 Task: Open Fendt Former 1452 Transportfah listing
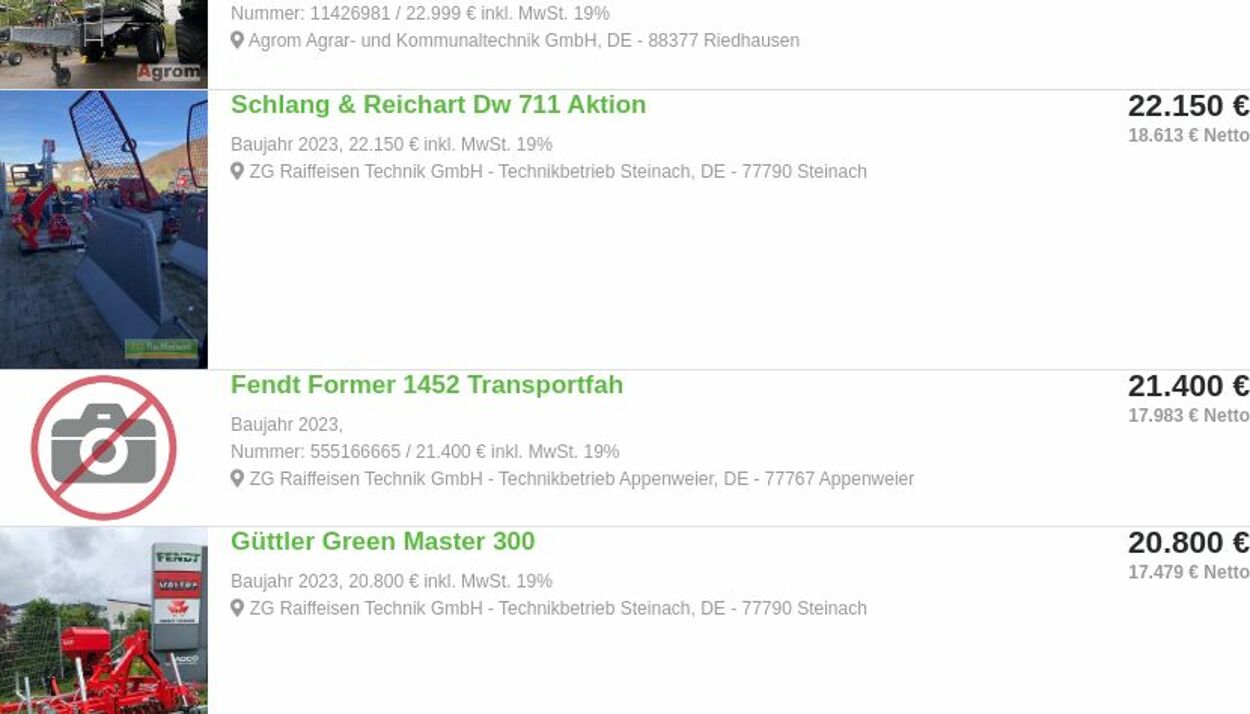tap(427, 385)
